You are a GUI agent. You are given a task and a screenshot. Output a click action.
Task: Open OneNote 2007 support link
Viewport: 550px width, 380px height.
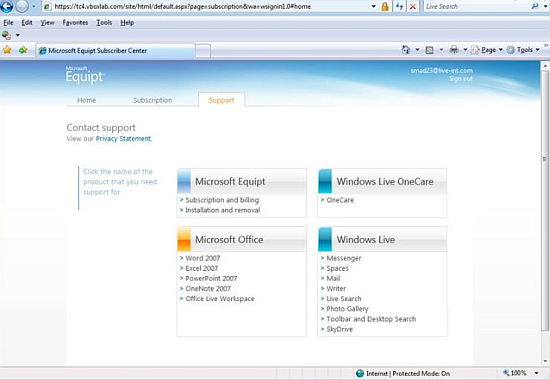coord(208,289)
